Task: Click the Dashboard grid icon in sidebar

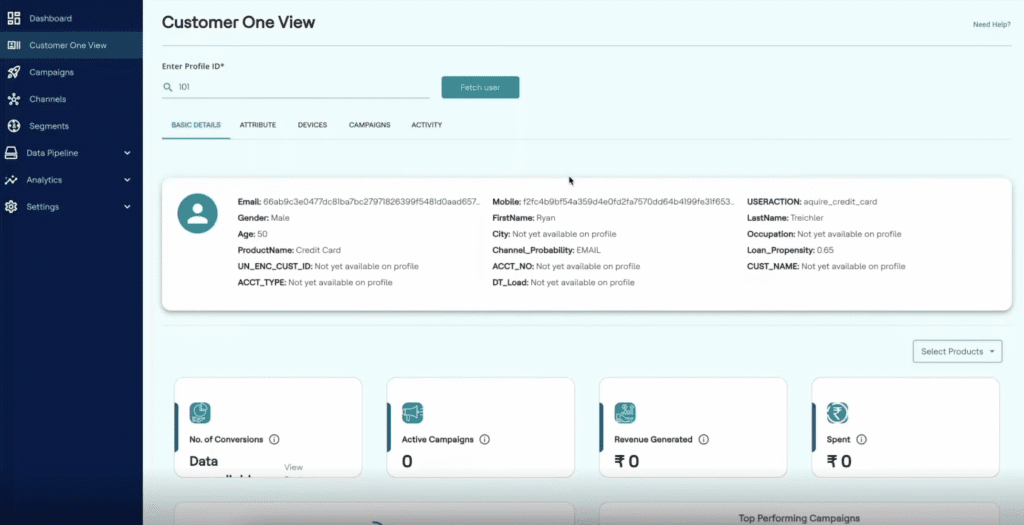Action: [13, 18]
